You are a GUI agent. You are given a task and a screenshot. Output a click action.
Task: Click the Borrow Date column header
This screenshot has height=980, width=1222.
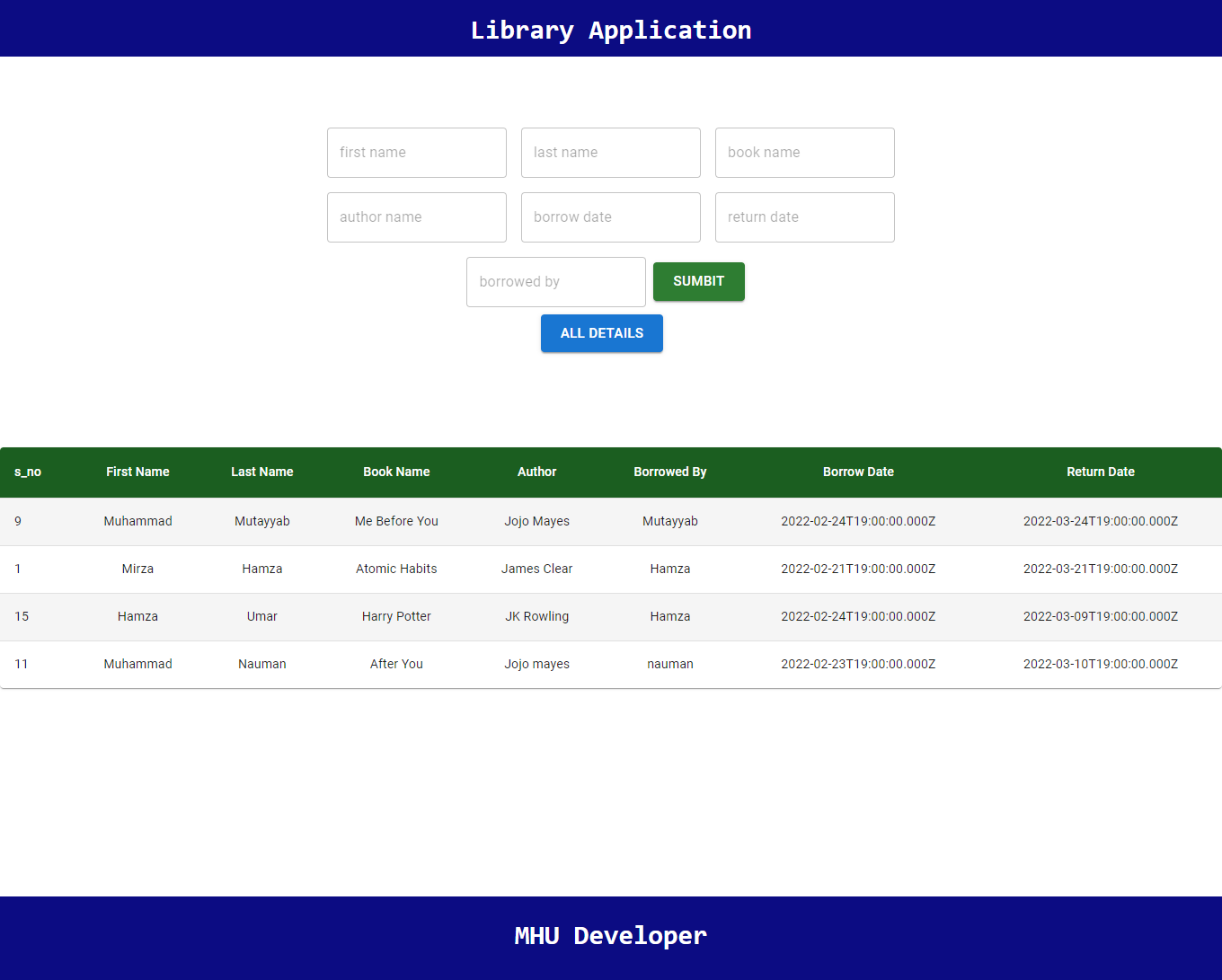858,472
